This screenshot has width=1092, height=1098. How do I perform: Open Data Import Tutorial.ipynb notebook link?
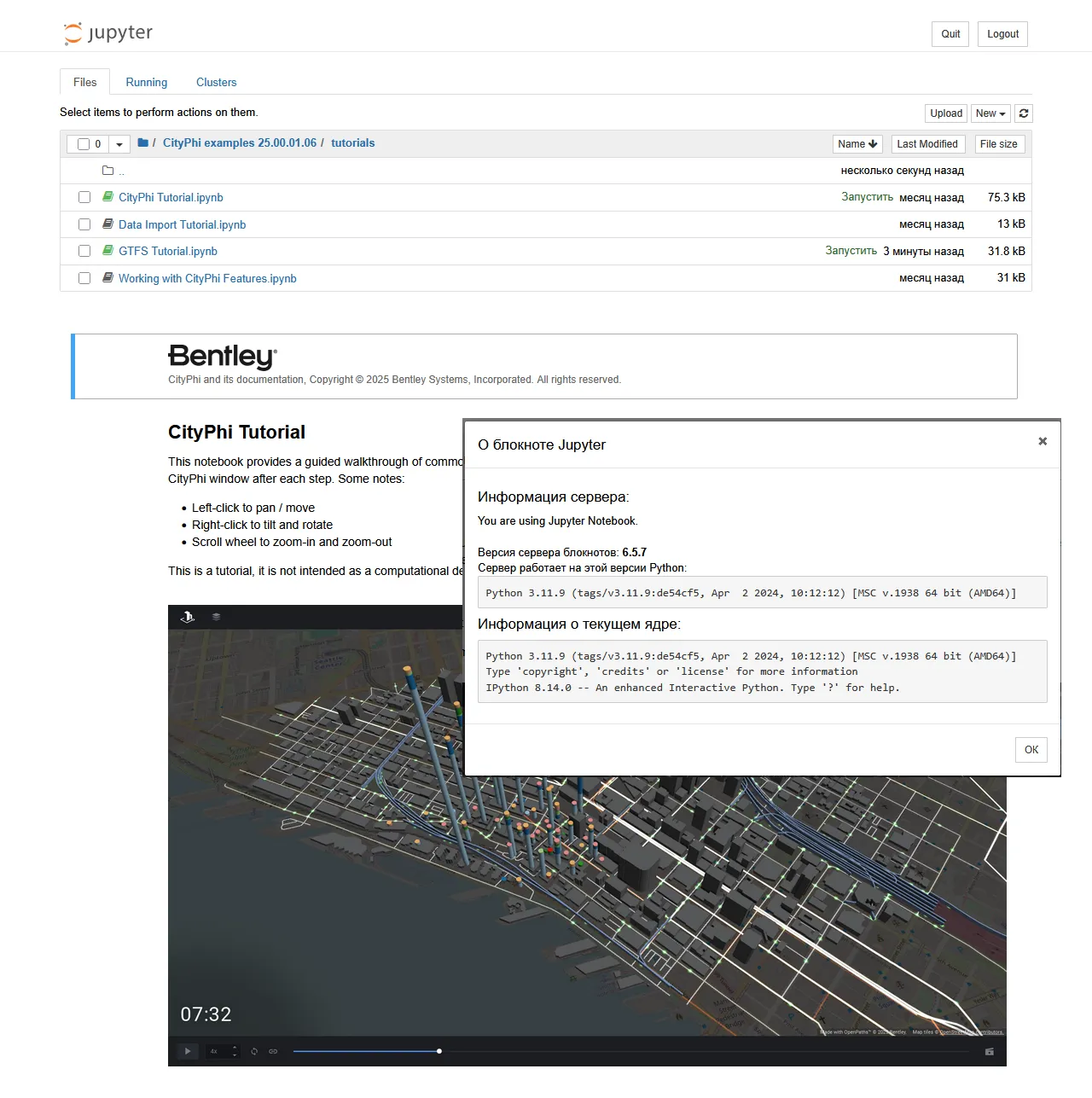click(x=182, y=224)
